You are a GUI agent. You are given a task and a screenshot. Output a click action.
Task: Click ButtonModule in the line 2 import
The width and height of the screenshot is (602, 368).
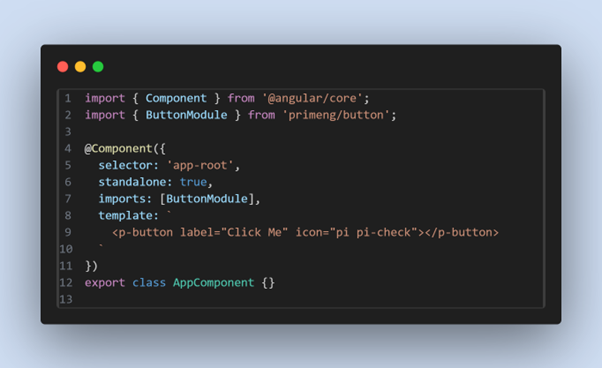coord(186,115)
